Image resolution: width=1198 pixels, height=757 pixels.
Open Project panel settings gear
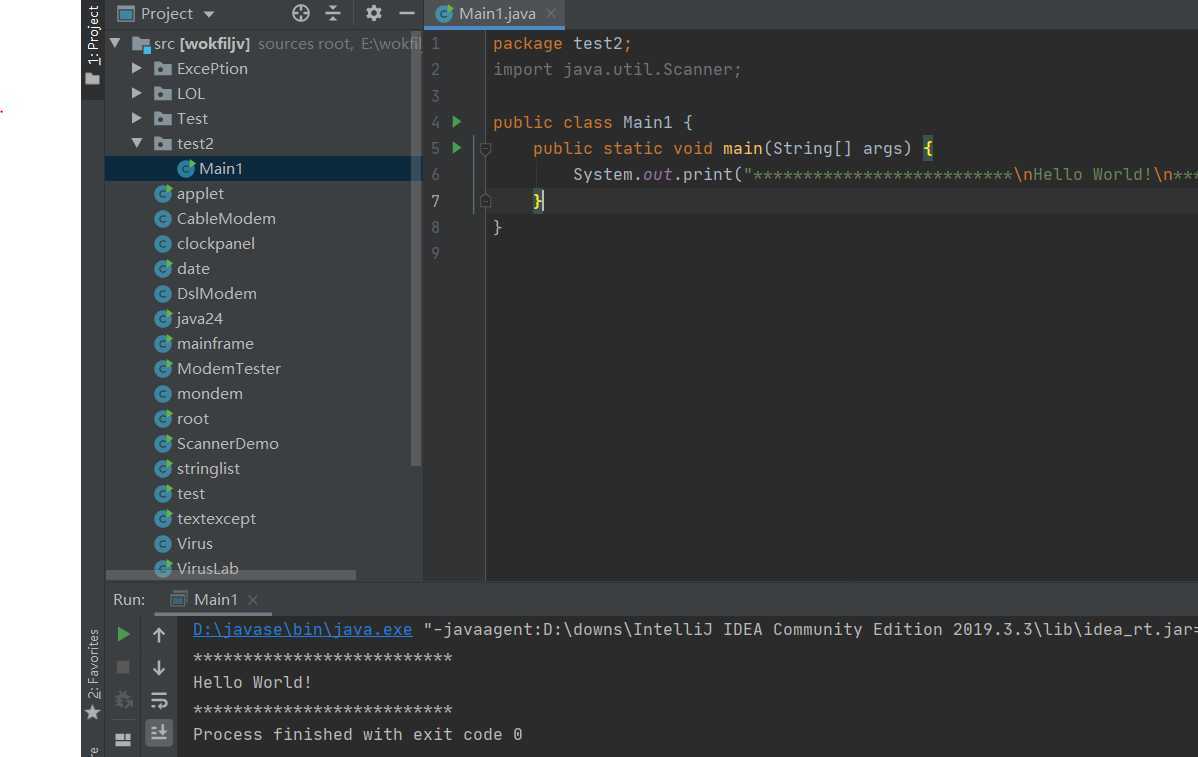tap(373, 13)
